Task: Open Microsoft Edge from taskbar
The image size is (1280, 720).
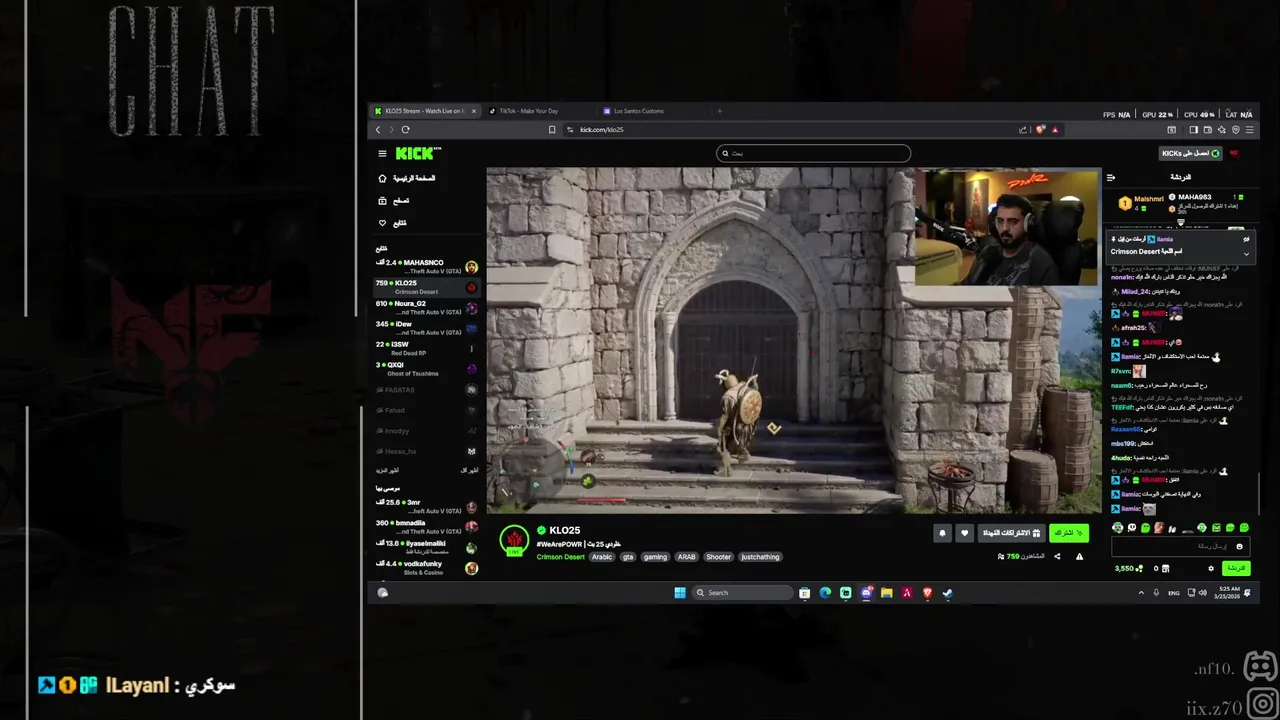Action: [825, 593]
